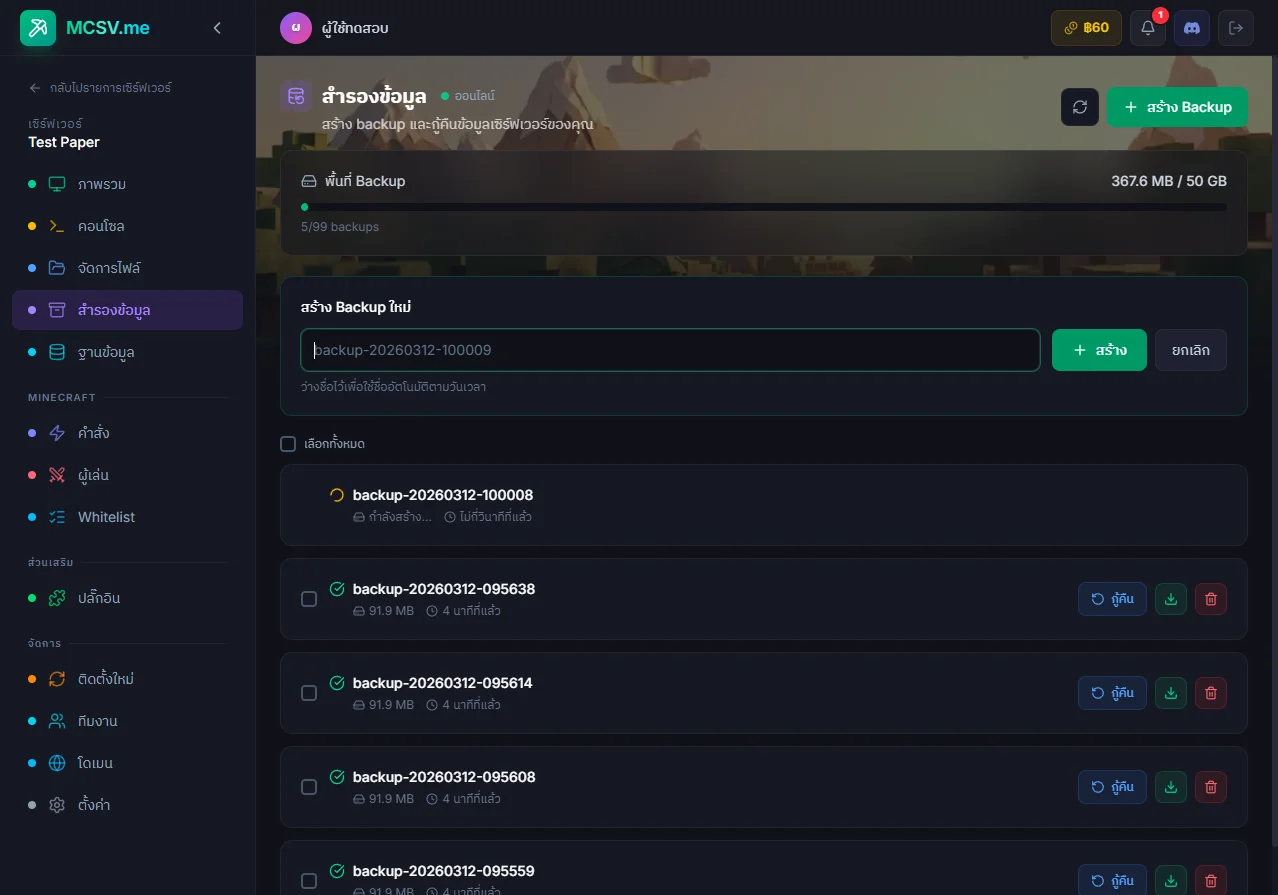
Task: Go to the ปลั๊กอิน plugins page
Action: 99,598
